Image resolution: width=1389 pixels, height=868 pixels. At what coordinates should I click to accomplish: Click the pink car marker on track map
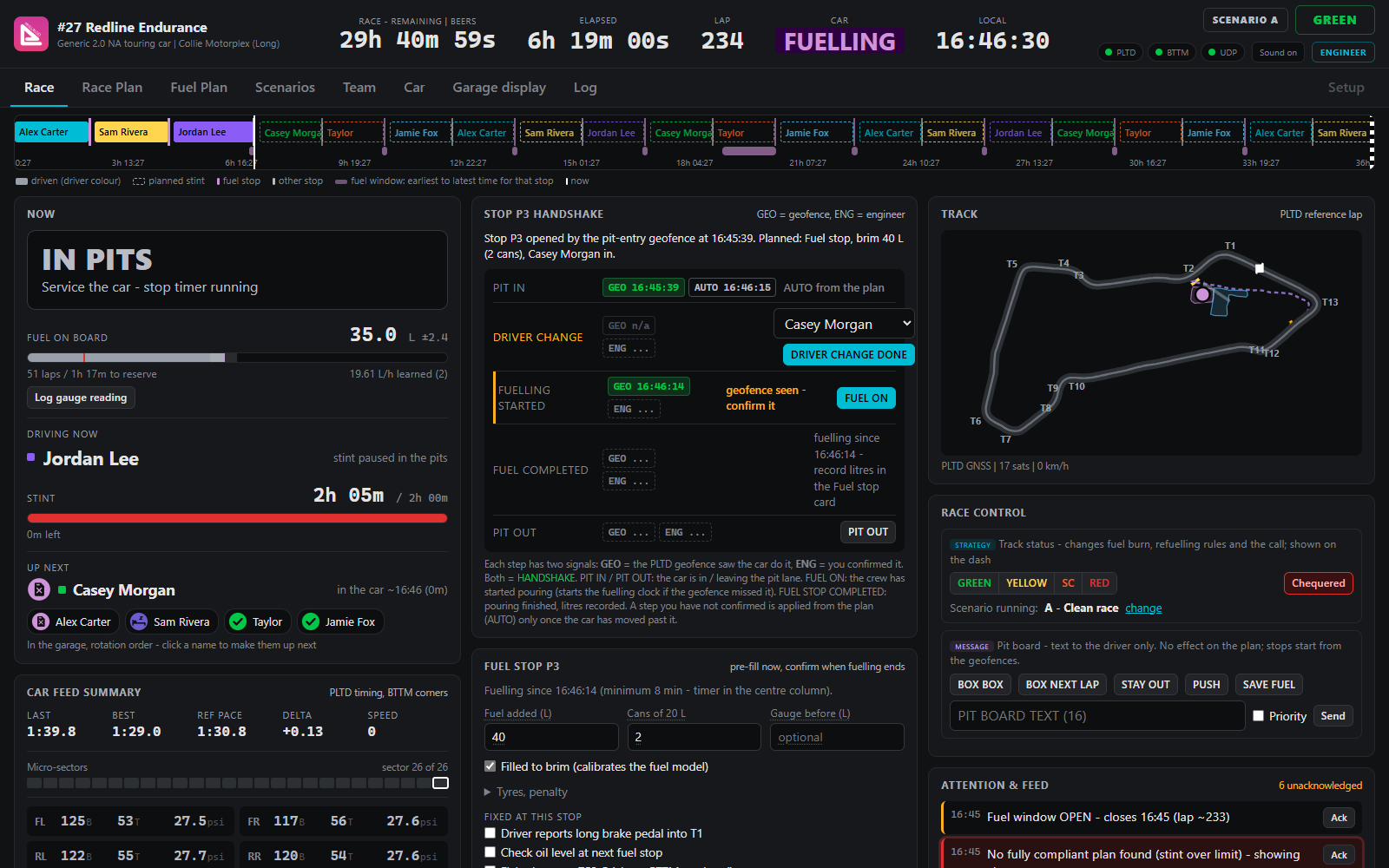click(1202, 294)
